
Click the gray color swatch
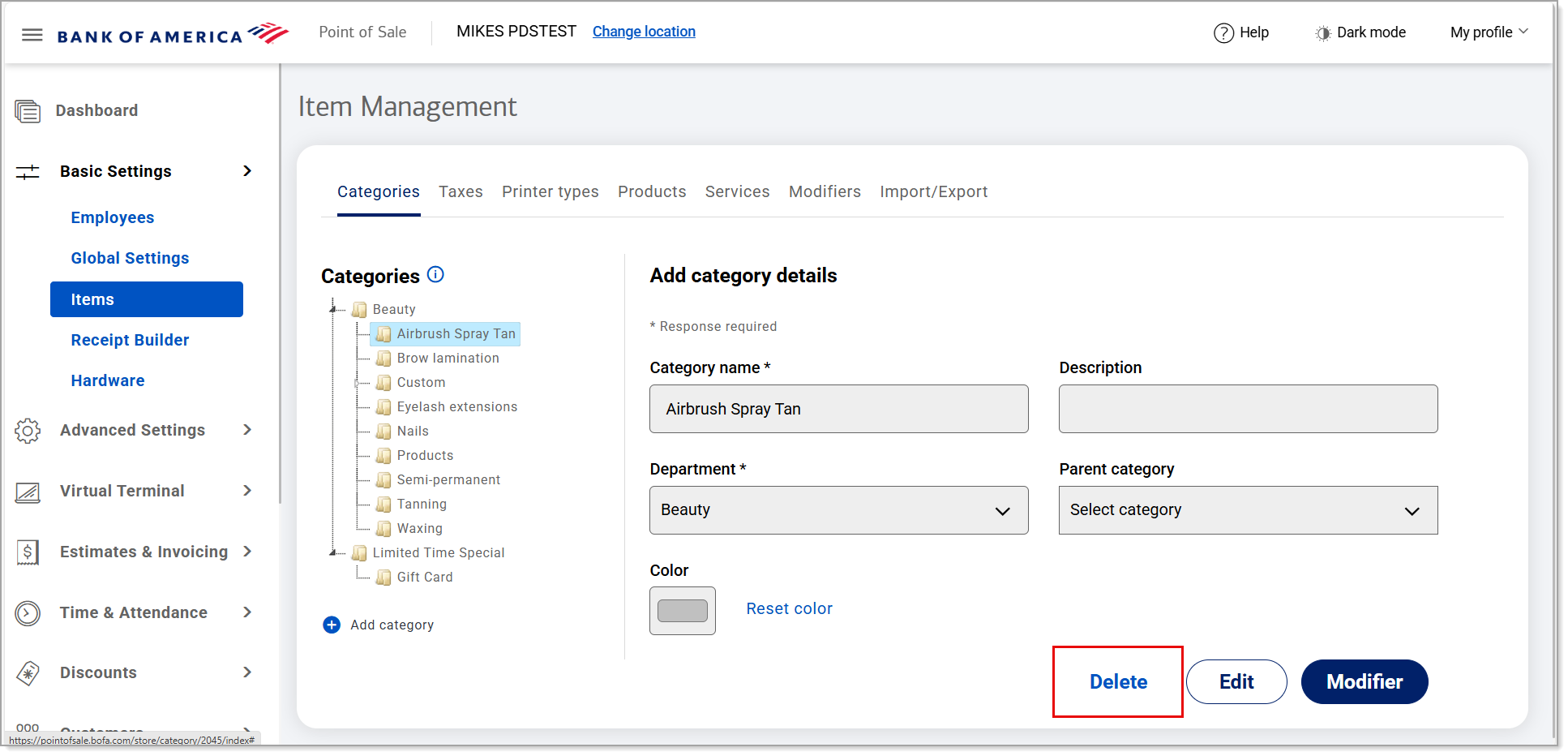pos(683,611)
